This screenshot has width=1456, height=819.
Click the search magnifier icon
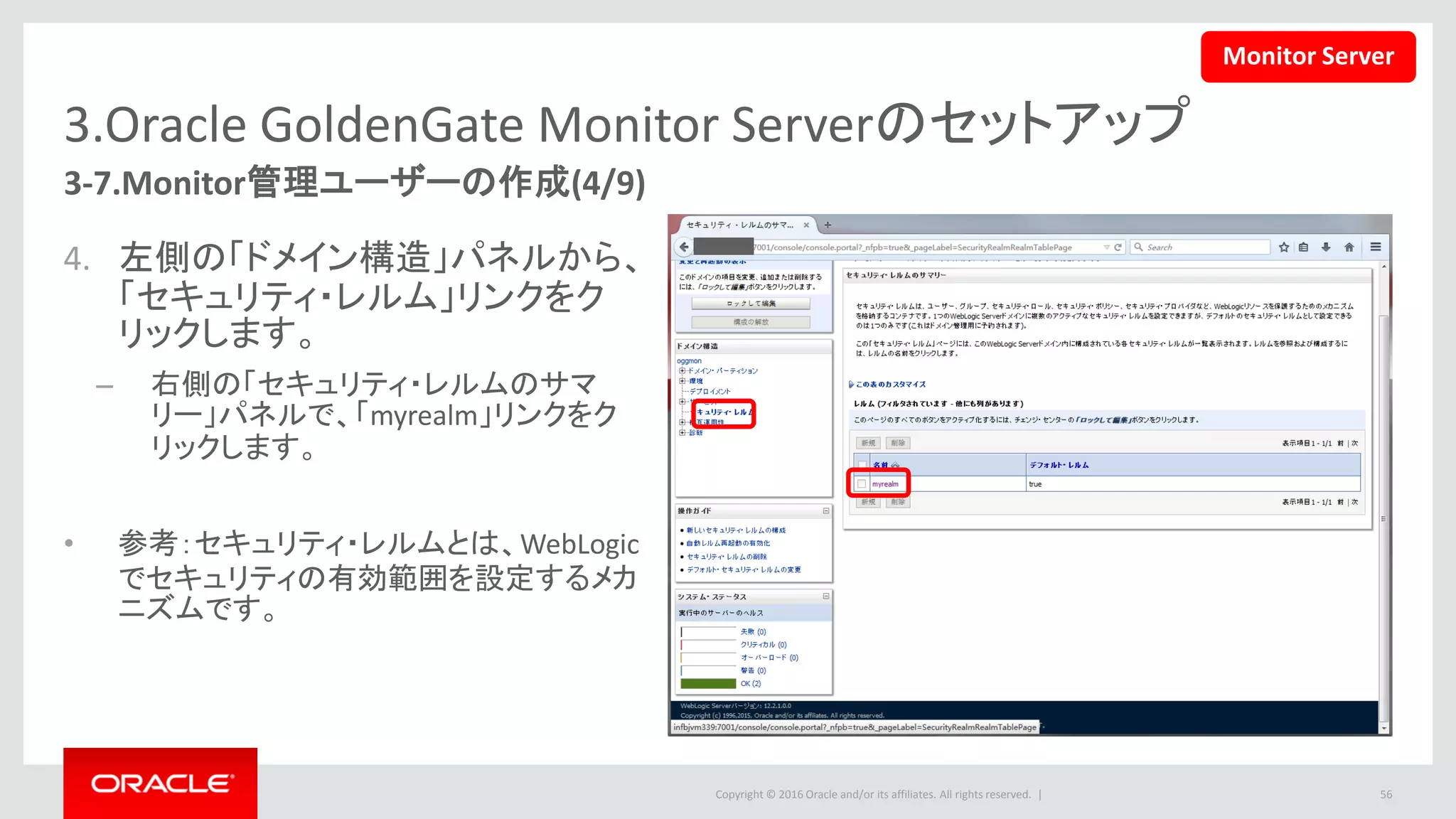point(1139,247)
